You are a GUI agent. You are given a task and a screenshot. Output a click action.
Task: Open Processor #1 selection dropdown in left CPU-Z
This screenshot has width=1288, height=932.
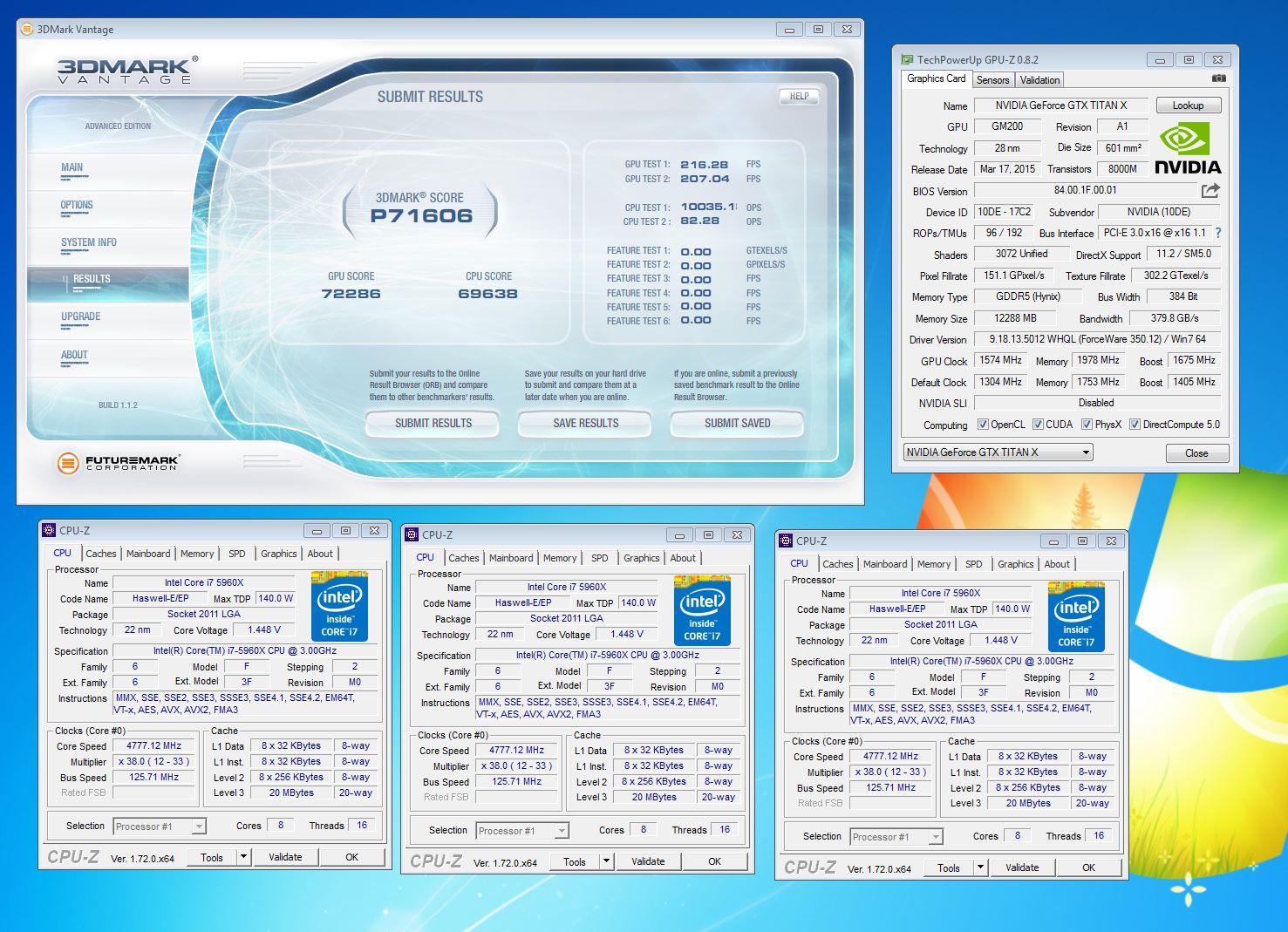[160, 827]
